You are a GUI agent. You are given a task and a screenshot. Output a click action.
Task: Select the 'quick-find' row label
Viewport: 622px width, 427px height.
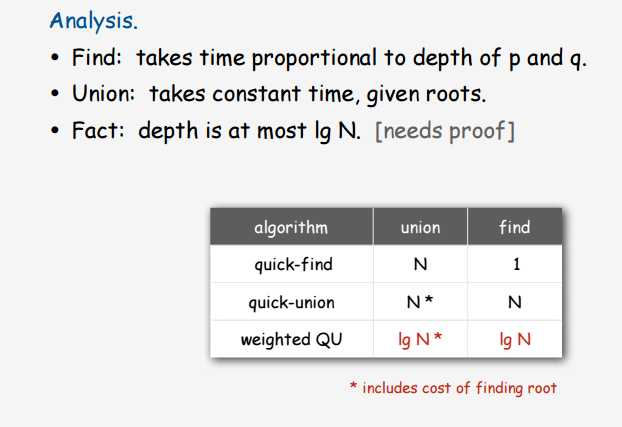click(x=294, y=264)
